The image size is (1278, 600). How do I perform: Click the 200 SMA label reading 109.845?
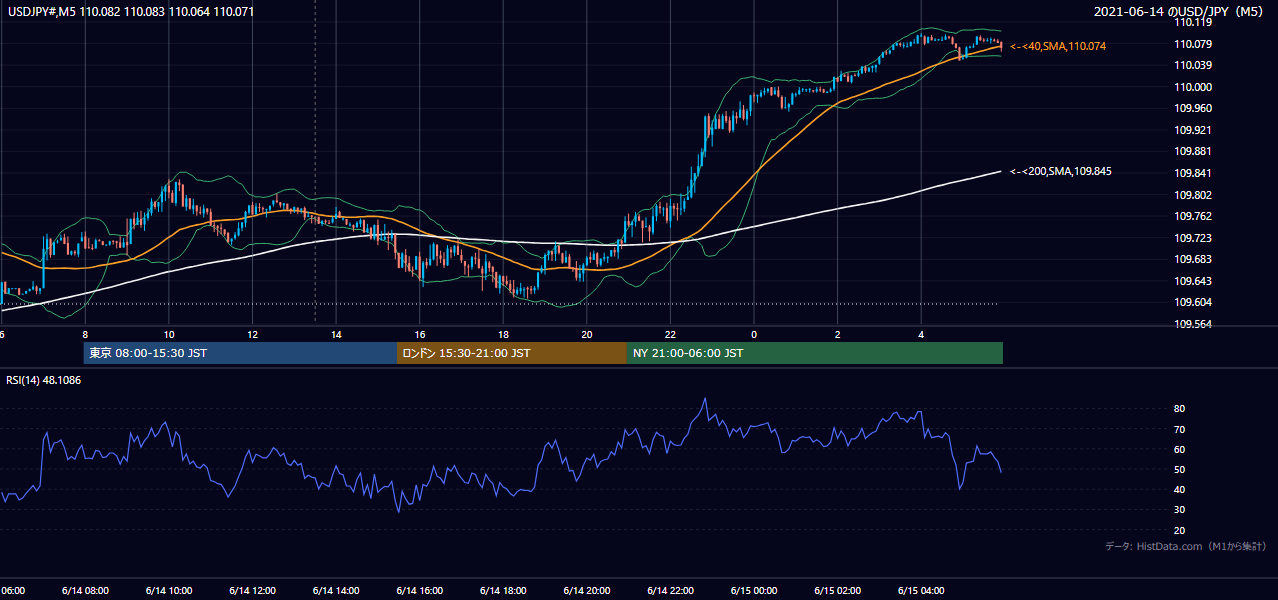coord(1061,171)
